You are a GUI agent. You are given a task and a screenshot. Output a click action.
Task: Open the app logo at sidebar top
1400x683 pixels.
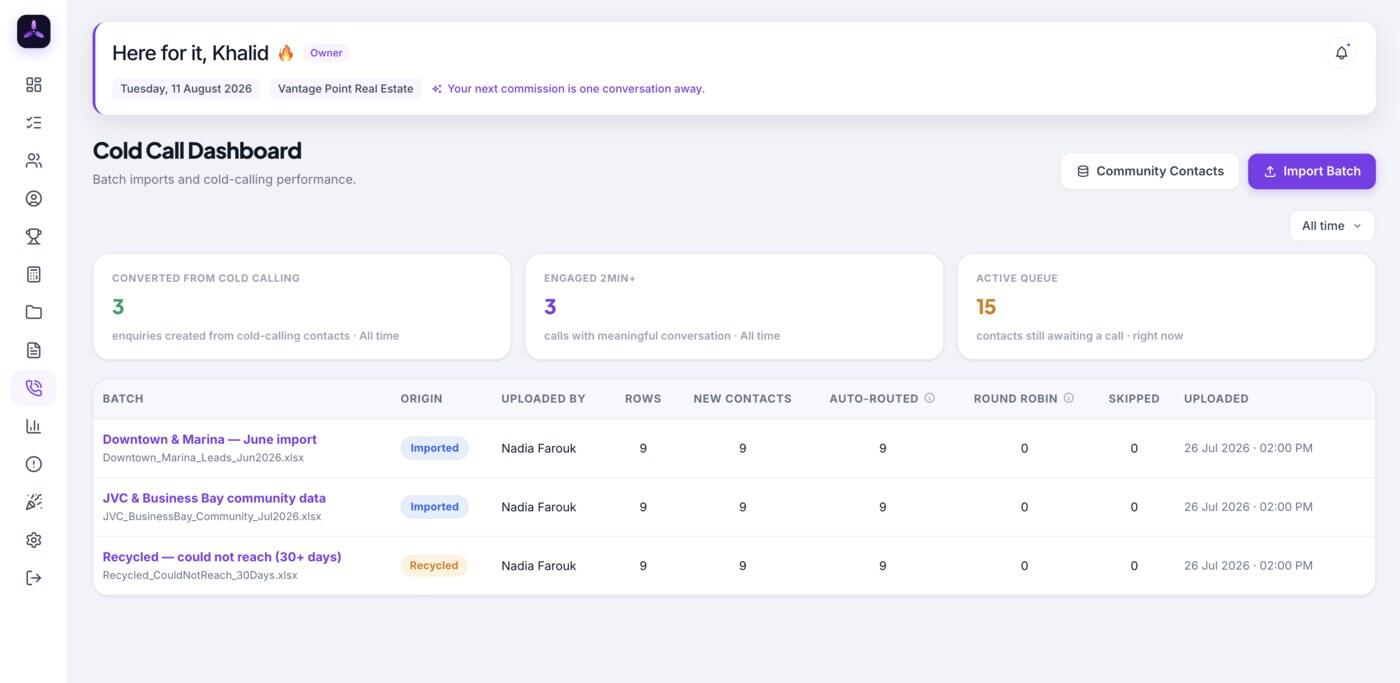pos(34,32)
